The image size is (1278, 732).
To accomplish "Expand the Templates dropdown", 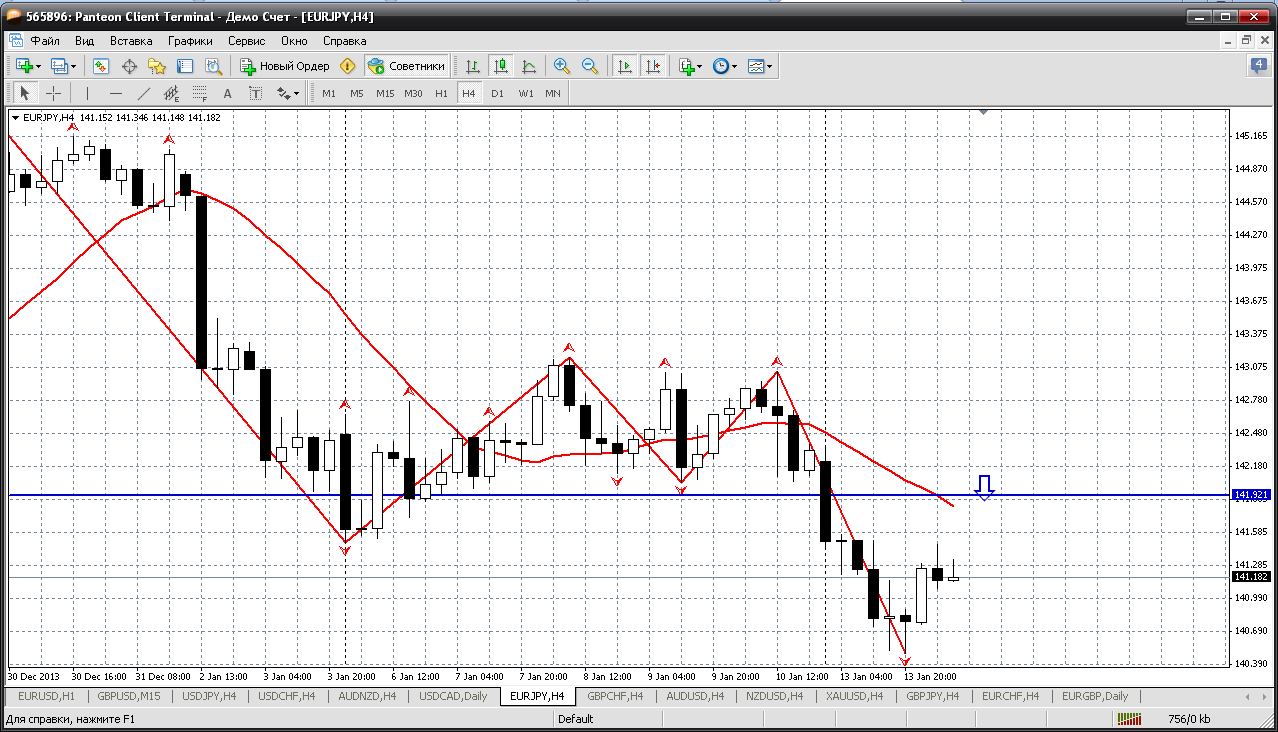I will tap(769, 67).
